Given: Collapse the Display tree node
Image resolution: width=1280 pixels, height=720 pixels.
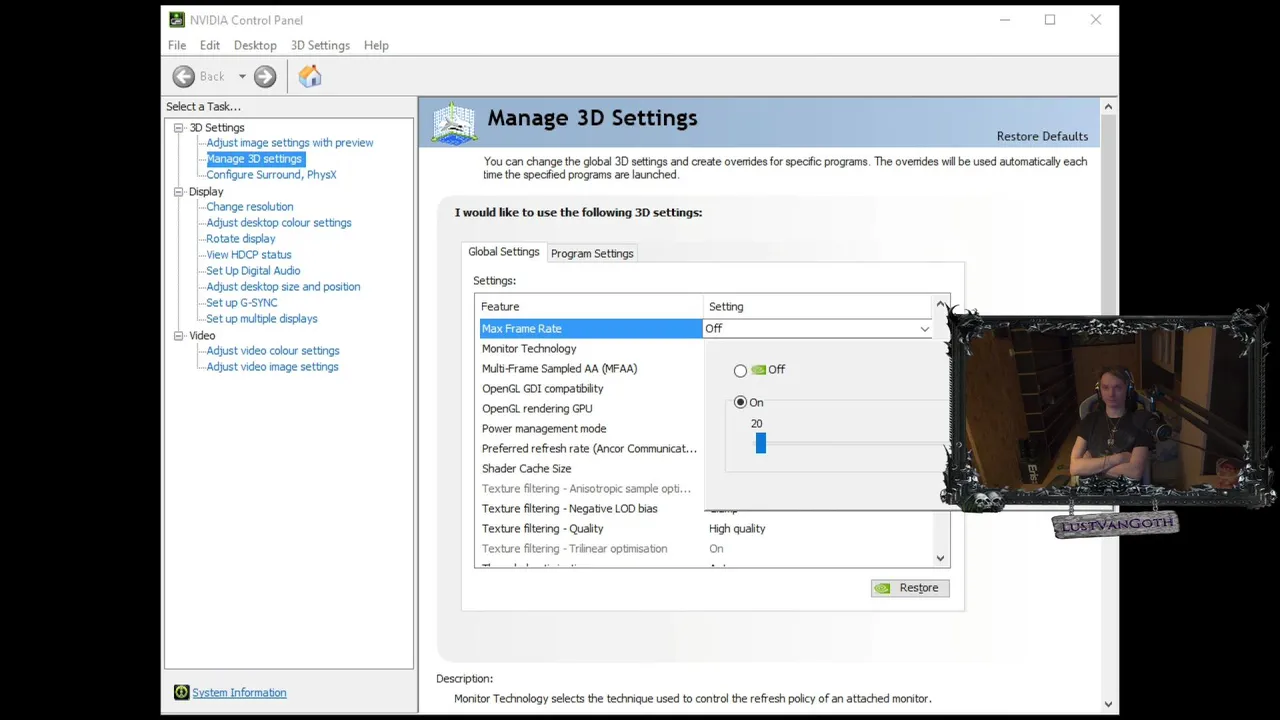Looking at the screenshot, I should pos(179,191).
